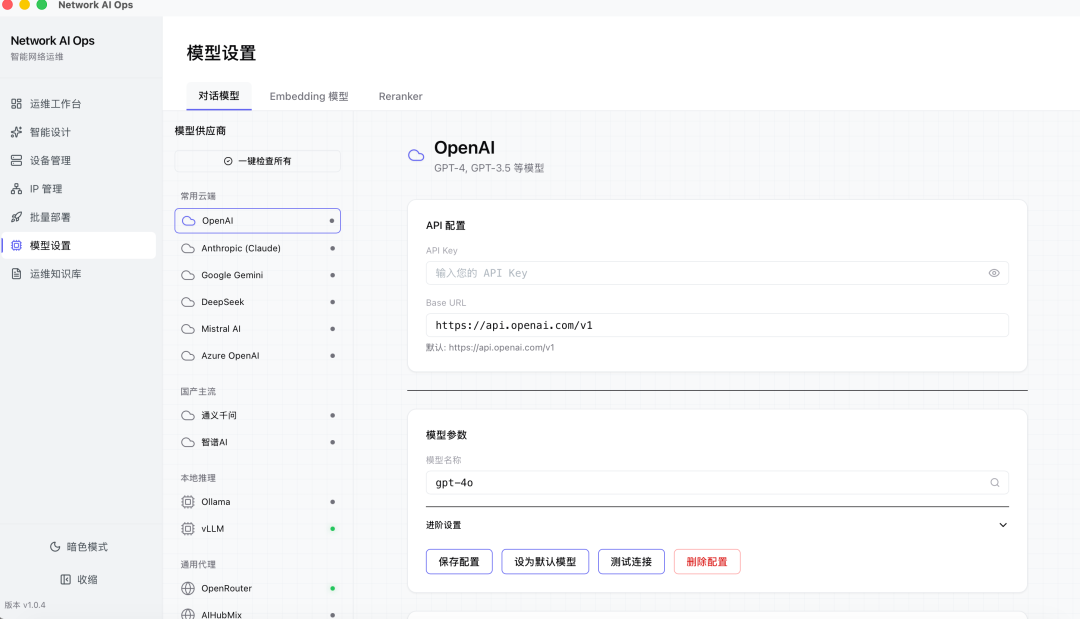Click the Ollama chip icon
This screenshot has height=619, width=1080.
(x=188, y=502)
